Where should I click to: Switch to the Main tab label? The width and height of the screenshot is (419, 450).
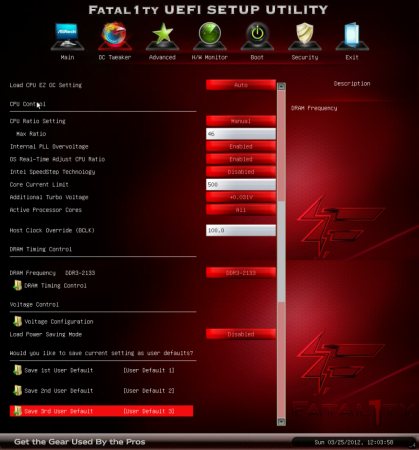click(67, 57)
